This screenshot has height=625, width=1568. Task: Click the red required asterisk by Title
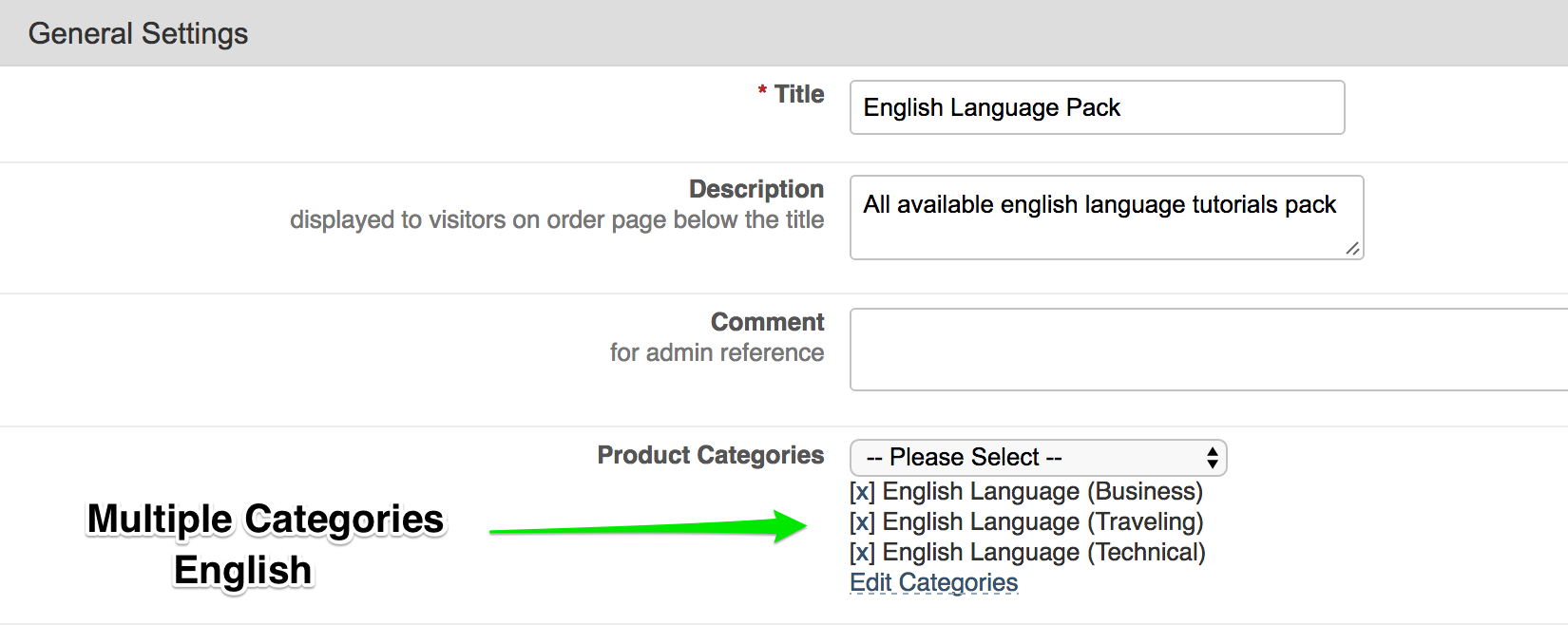(762, 91)
